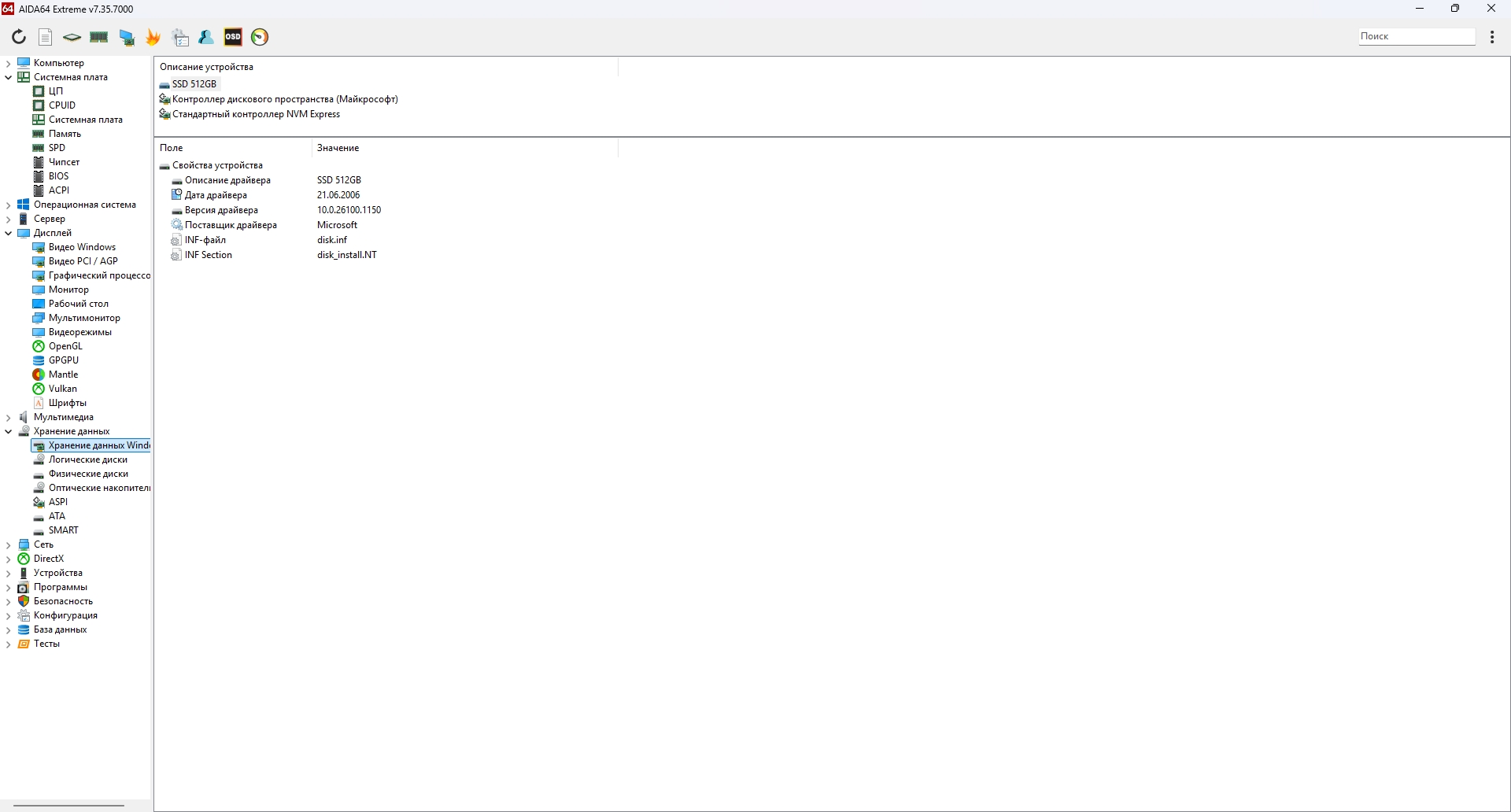Expand the Сервер tree node
Screen dimensions: 1511x812
[9, 219]
